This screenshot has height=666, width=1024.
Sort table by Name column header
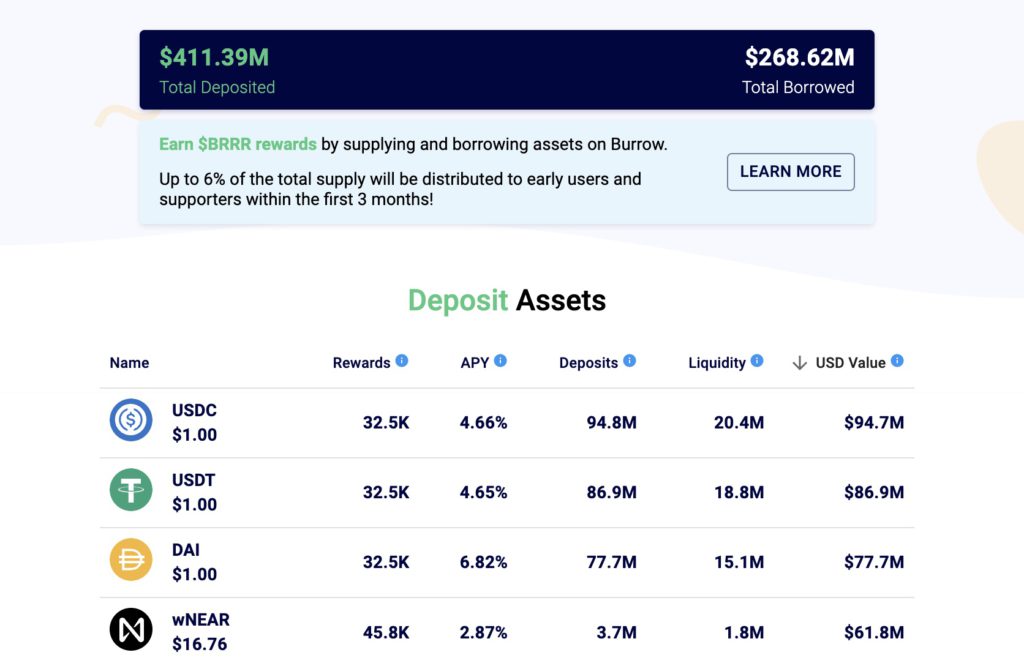click(x=129, y=363)
